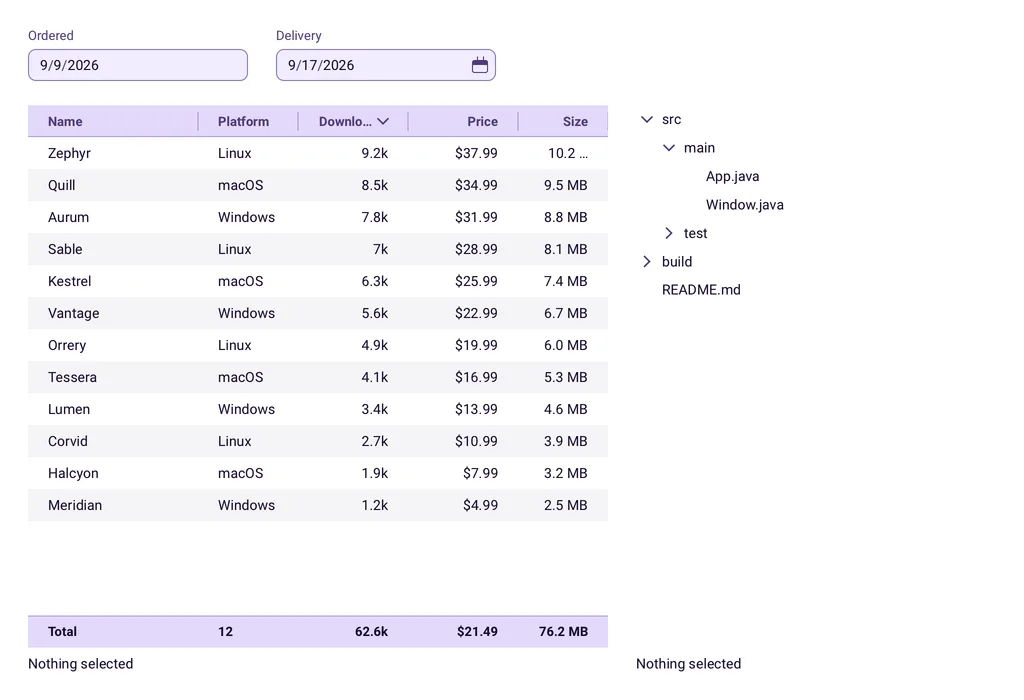Click the 8.8 MB size cell
This screenshot has width=1024, height=700.
click(566, 217)
